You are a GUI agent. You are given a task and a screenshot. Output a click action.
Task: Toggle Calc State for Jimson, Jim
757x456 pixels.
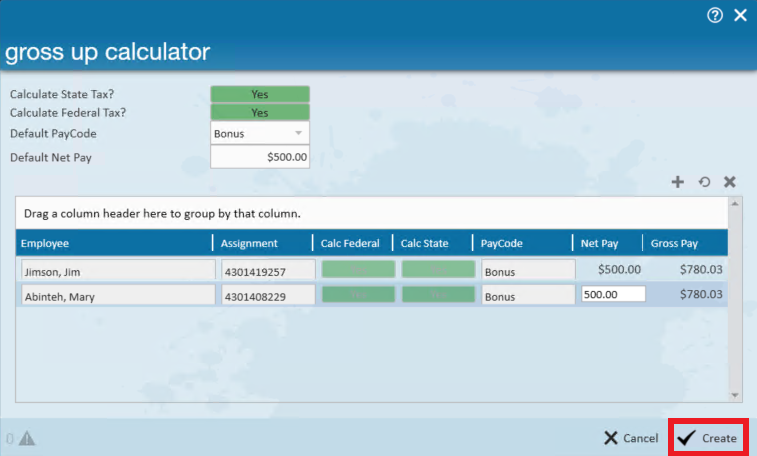click(x=438, y=269)
